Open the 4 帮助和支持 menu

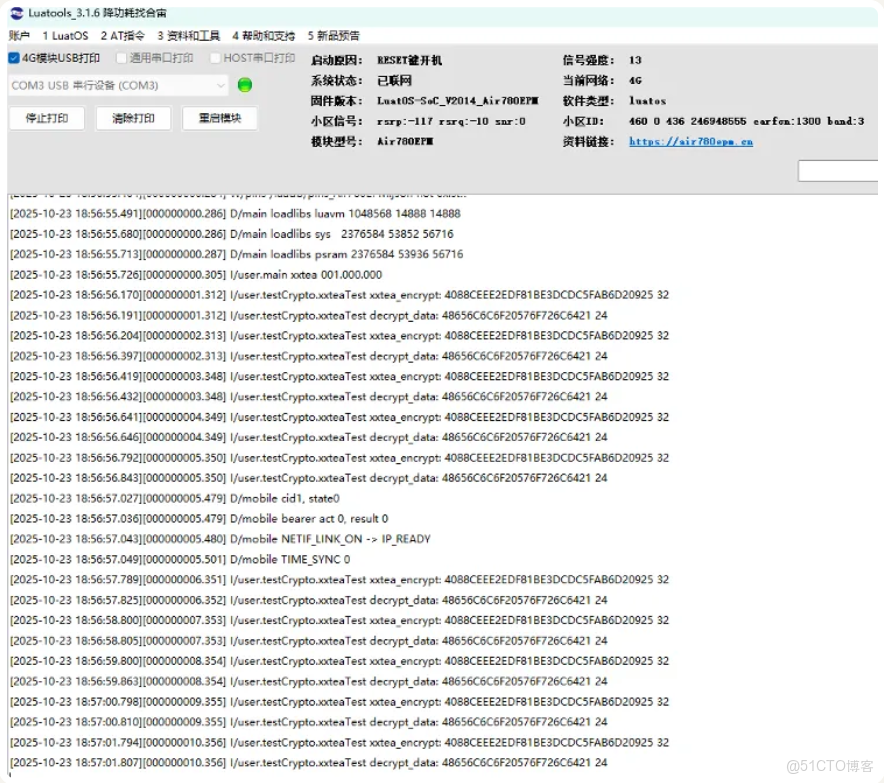click(x=263, y=36)
